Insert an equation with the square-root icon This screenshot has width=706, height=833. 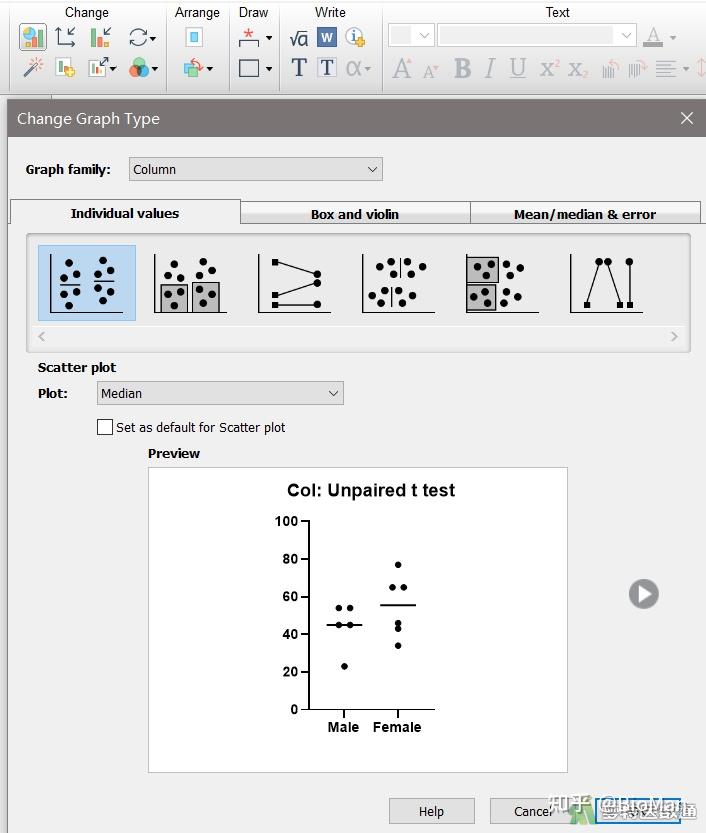pyautogui.click(x=299, y=38)
